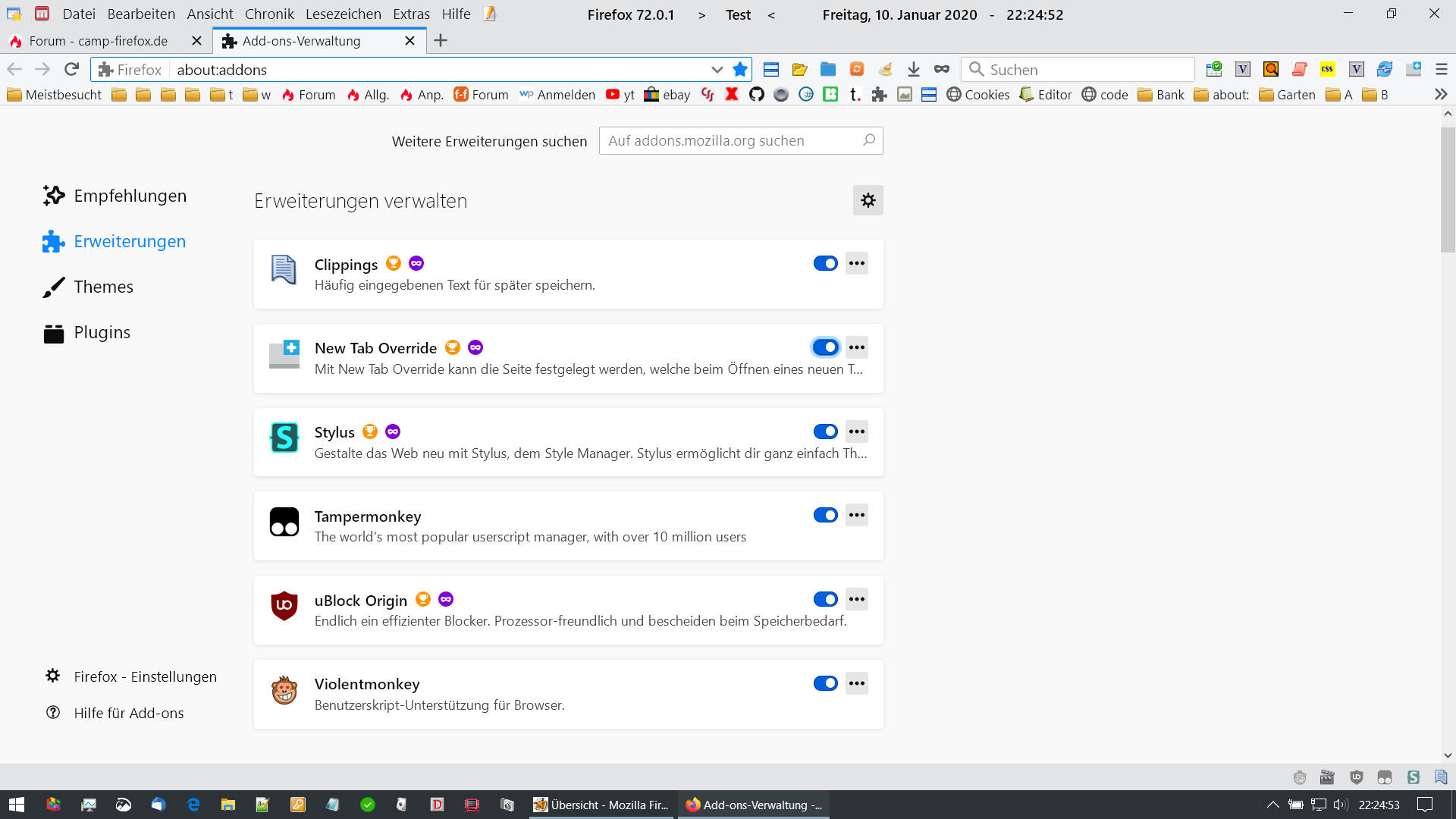Turn off the Tampermonkey toggle switch
Screen dimensions: 1456x819
(825, 516)
